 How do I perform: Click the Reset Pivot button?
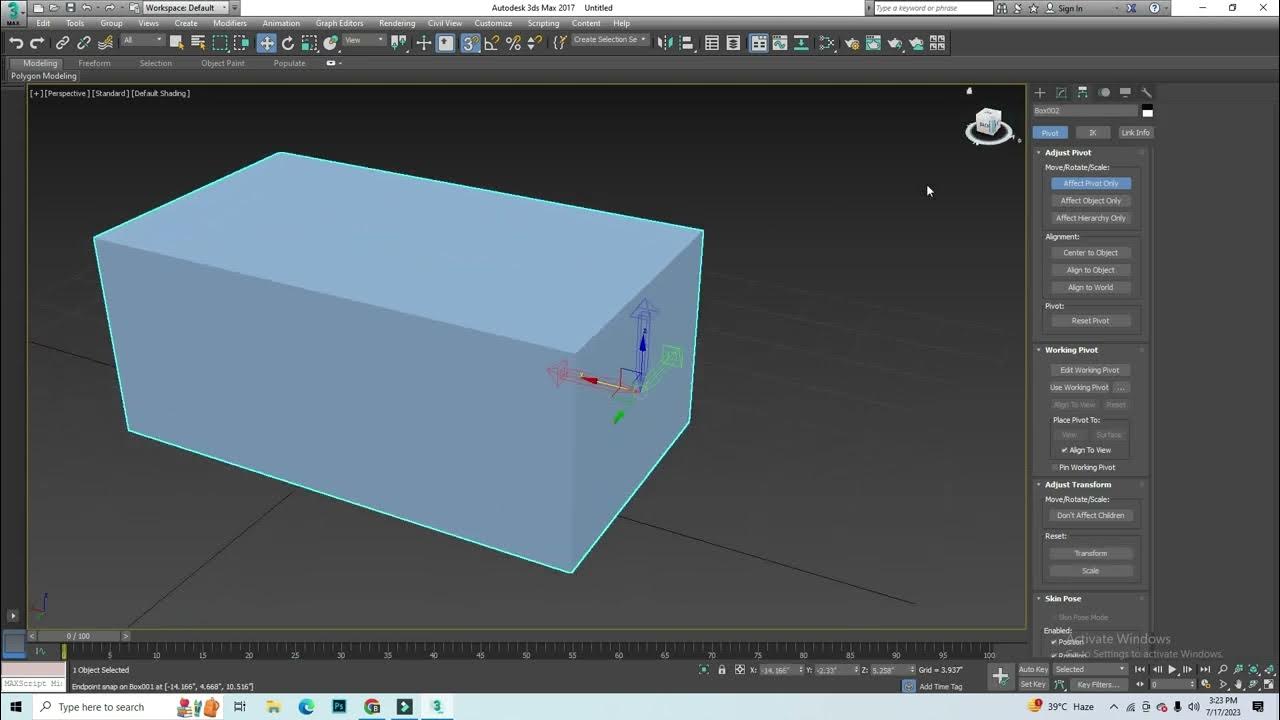point(1091,321)
